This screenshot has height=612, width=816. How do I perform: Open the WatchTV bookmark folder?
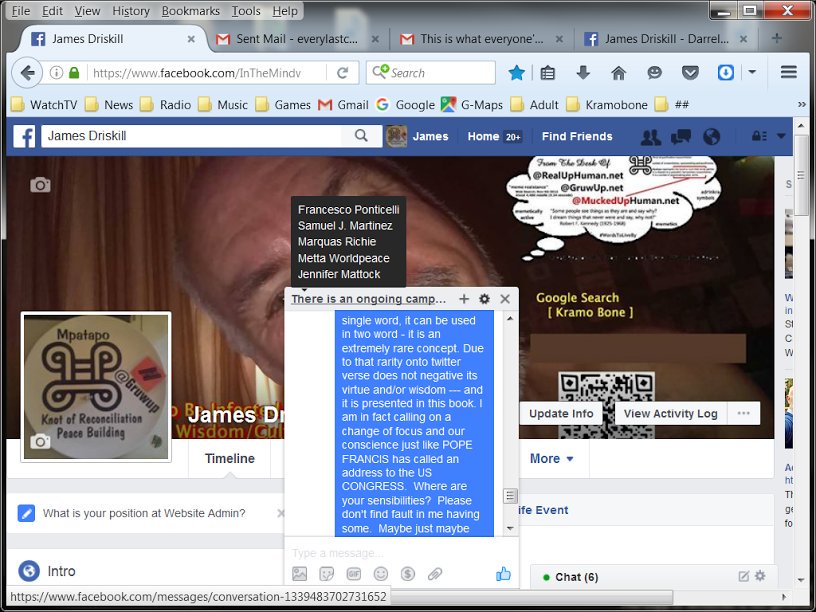click(45, 105)
